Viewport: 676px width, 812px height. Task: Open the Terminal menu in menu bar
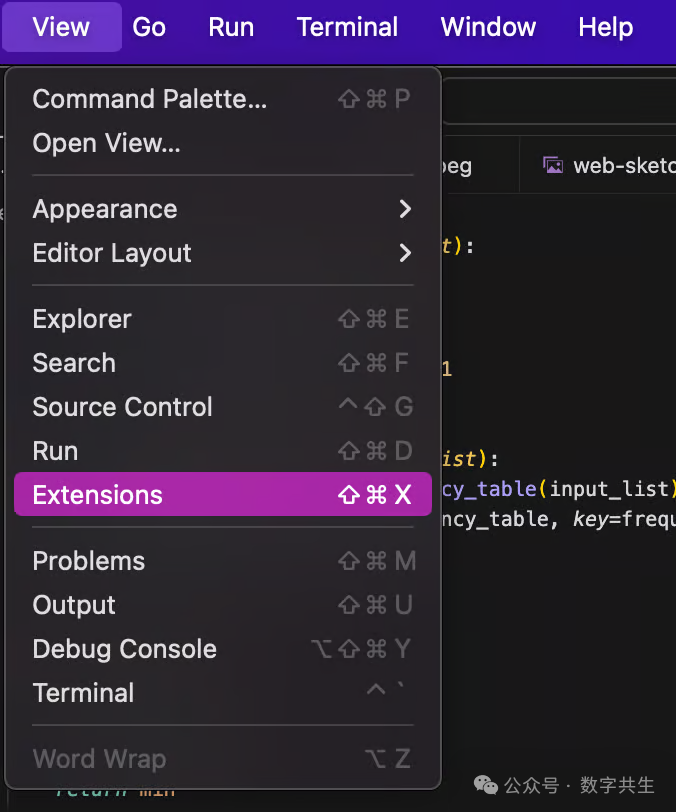coord(347,27)
